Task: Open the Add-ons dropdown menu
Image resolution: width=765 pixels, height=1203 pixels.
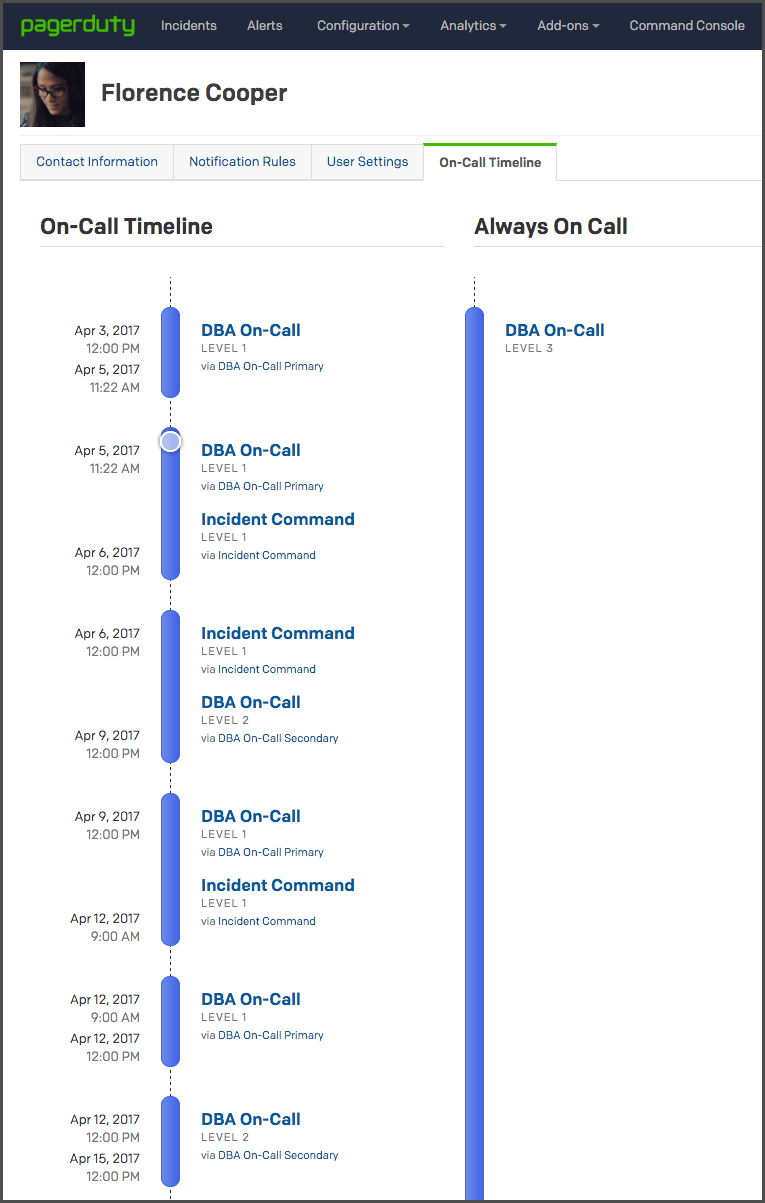Action: [568, 25]
